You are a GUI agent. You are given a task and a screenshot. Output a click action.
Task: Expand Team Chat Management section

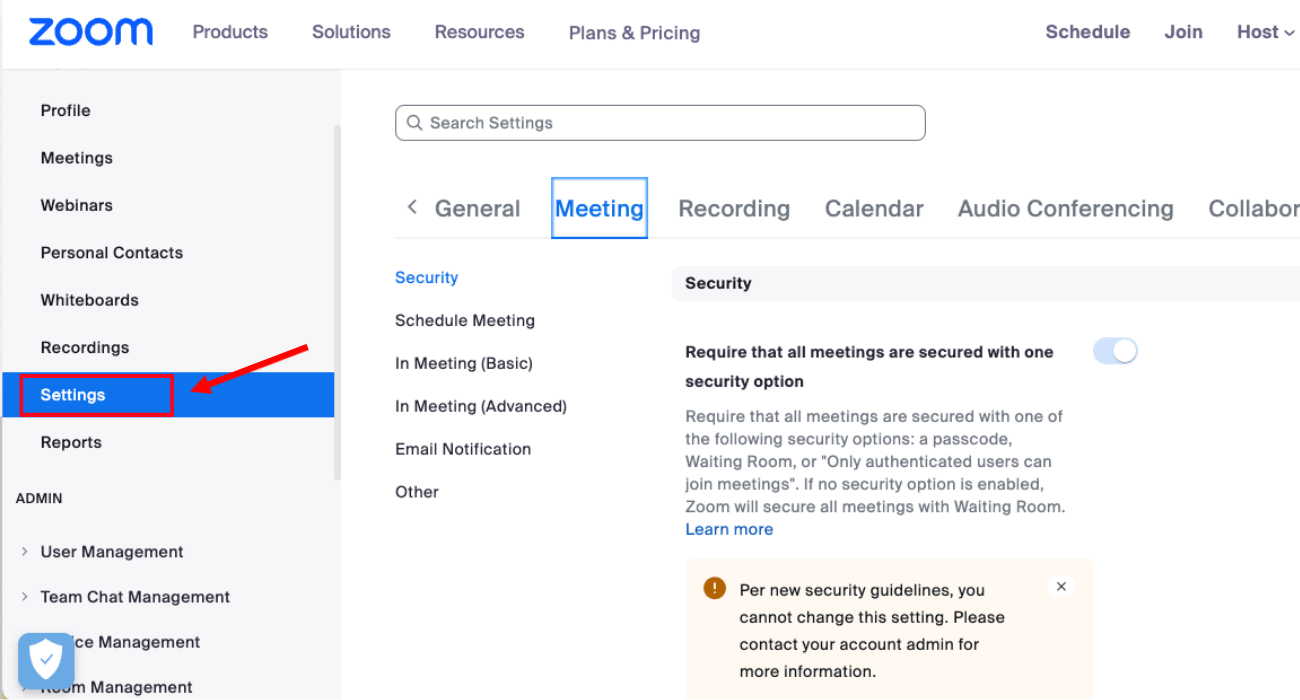(25, 596)
